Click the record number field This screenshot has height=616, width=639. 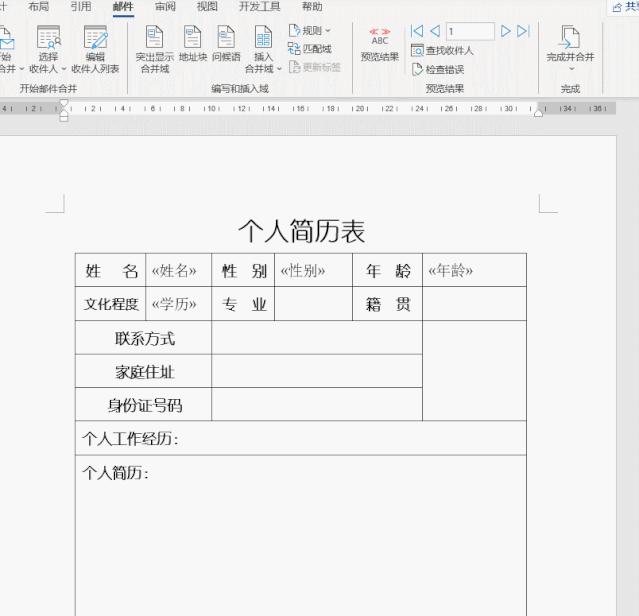470,31
